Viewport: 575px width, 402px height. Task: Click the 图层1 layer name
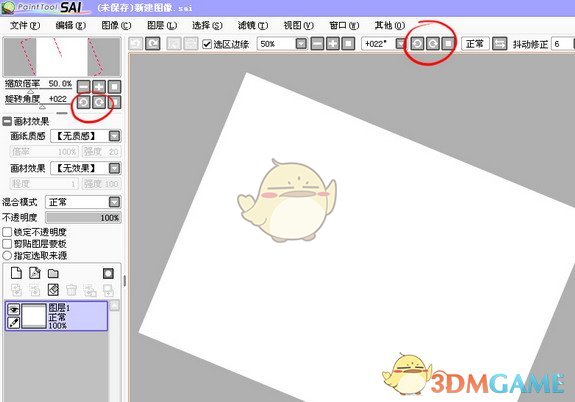[59, 308]
